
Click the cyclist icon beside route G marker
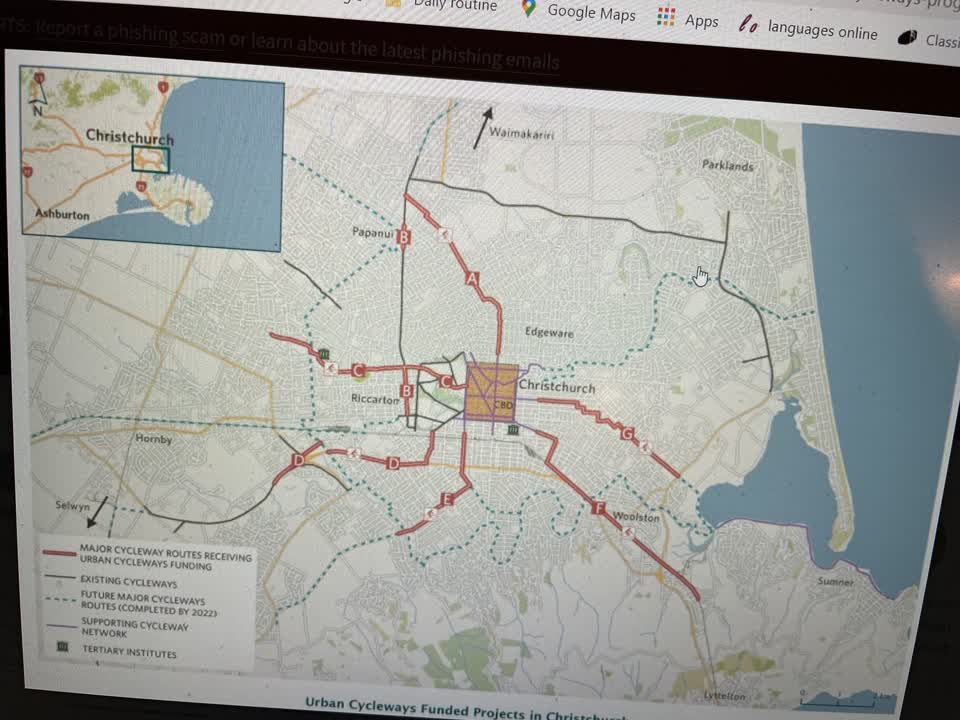tap(645, 447)
